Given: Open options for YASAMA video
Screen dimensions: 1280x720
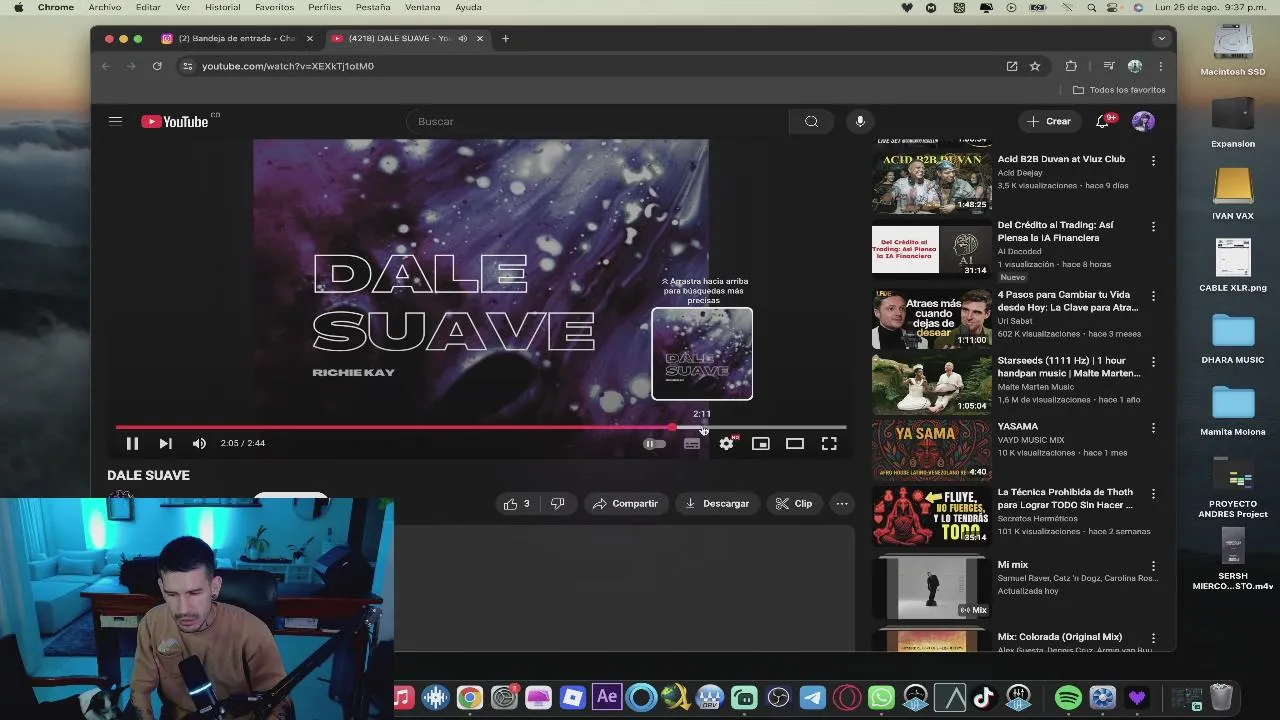Looking at the screenshot, I should (1153, 428).
